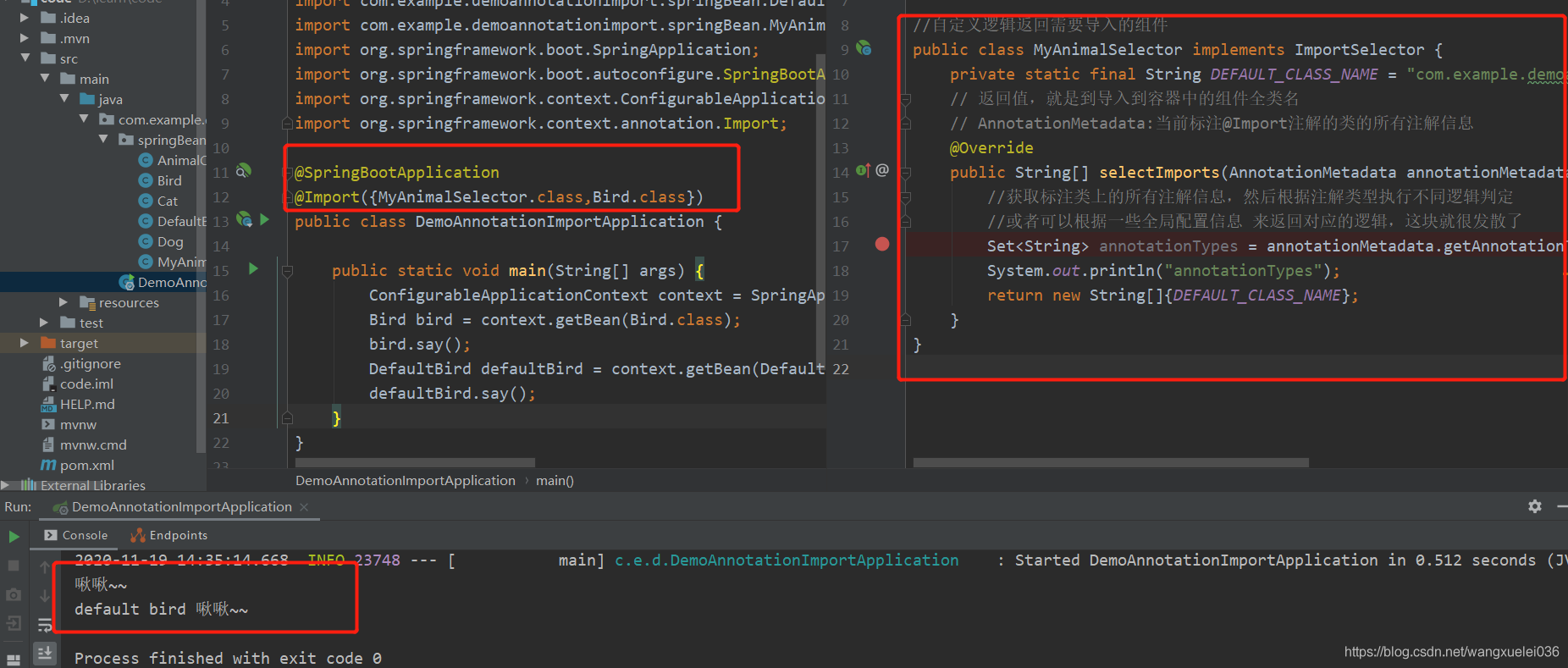
Task: Expand the resources folder
Action: coord(63,302)
